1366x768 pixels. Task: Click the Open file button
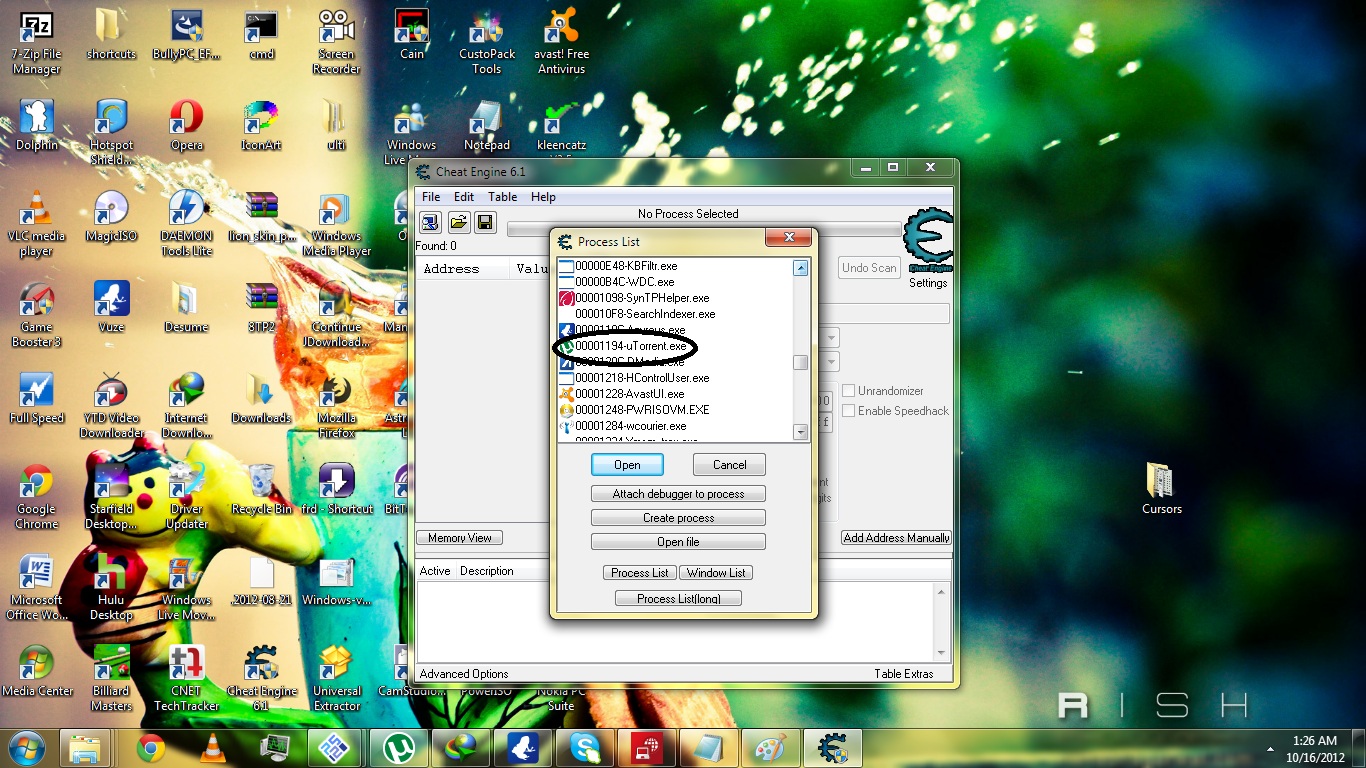[x=678, y=542]
